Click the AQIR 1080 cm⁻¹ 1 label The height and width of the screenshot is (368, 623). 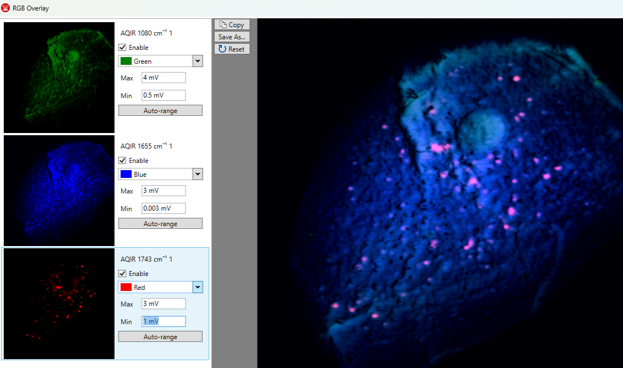146,33
